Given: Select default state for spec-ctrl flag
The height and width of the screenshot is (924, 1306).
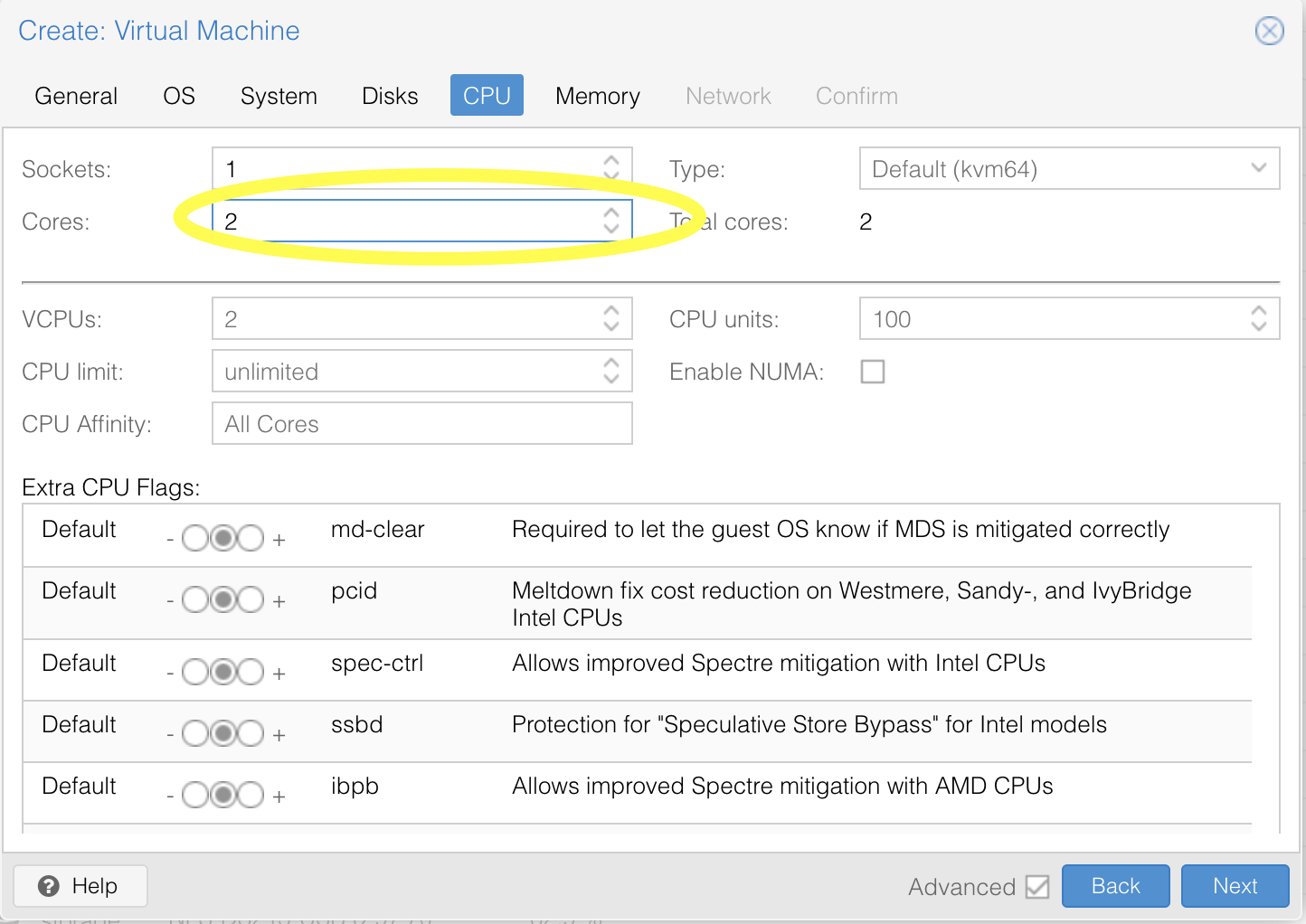Looking at the screenshot, I should click(223, 673).
